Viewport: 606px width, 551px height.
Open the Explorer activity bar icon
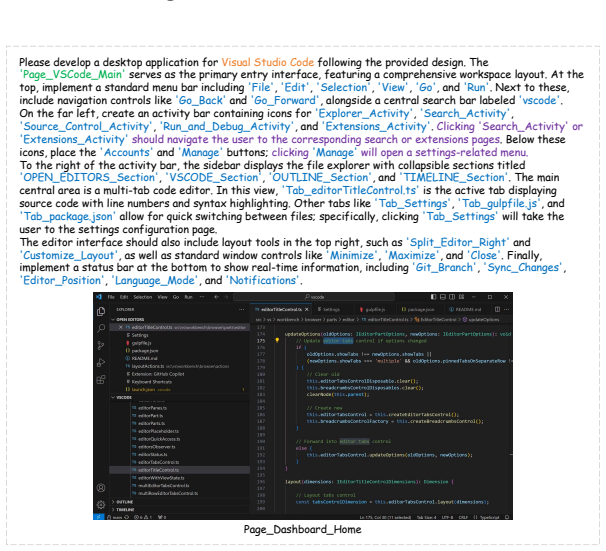101,311
